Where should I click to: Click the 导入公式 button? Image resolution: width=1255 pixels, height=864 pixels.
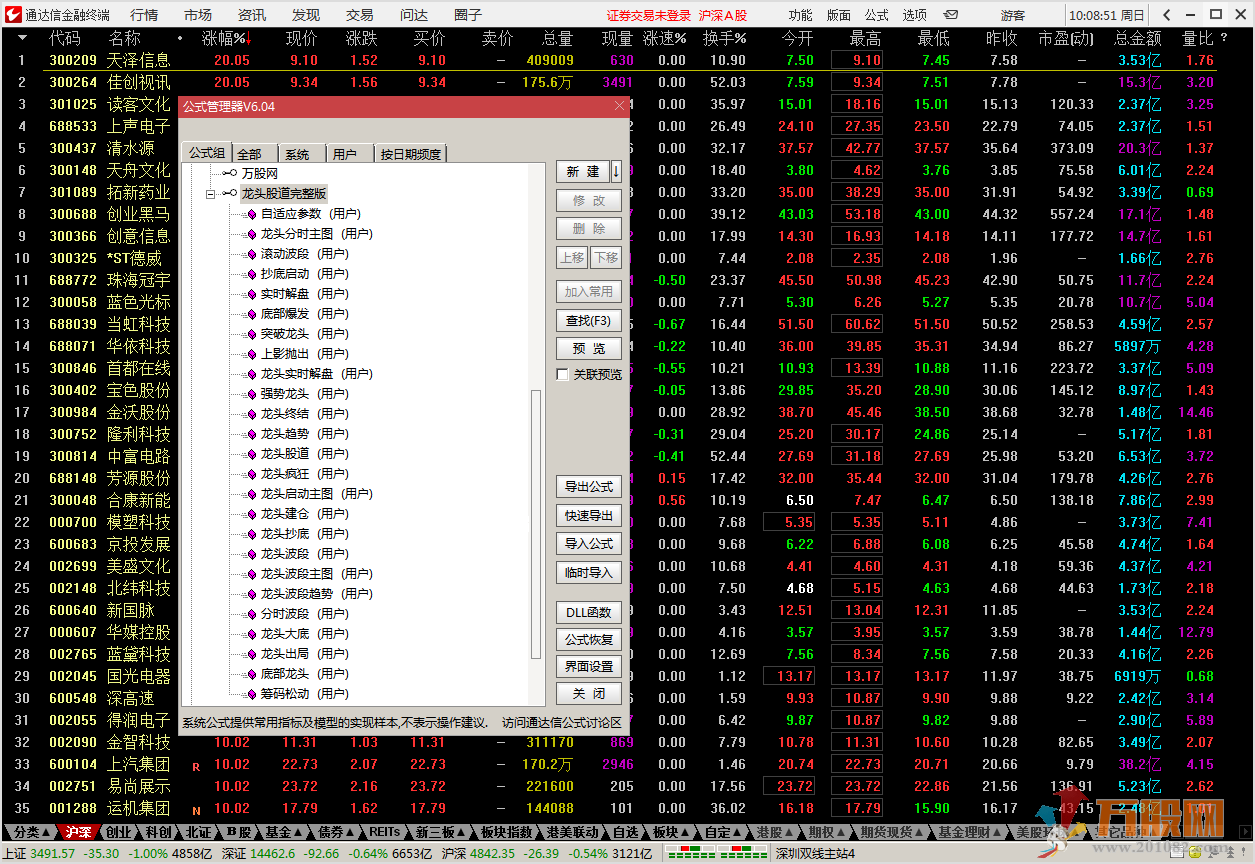click(x=589, y=544)
